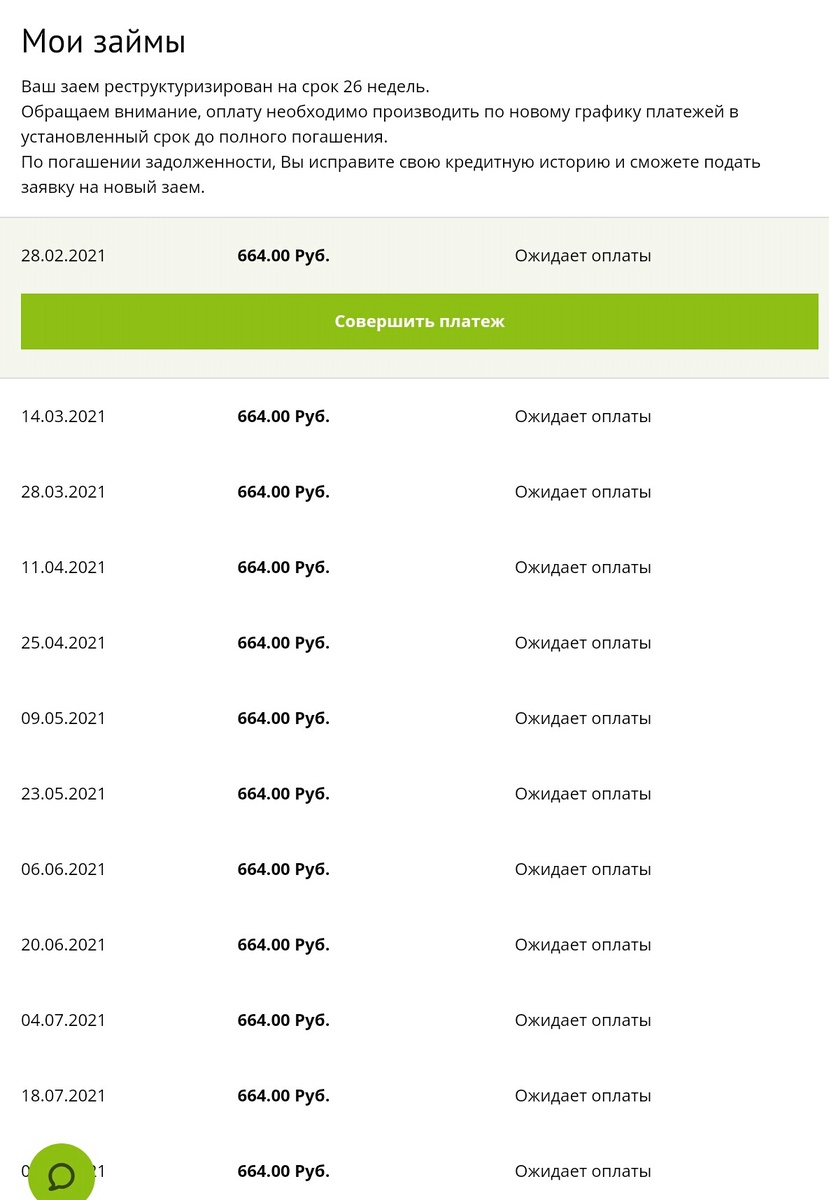Click the 18.07.2021 payment date
Image resolution: width=829 pixels, height=1200 pixels.
(63, 1096)
